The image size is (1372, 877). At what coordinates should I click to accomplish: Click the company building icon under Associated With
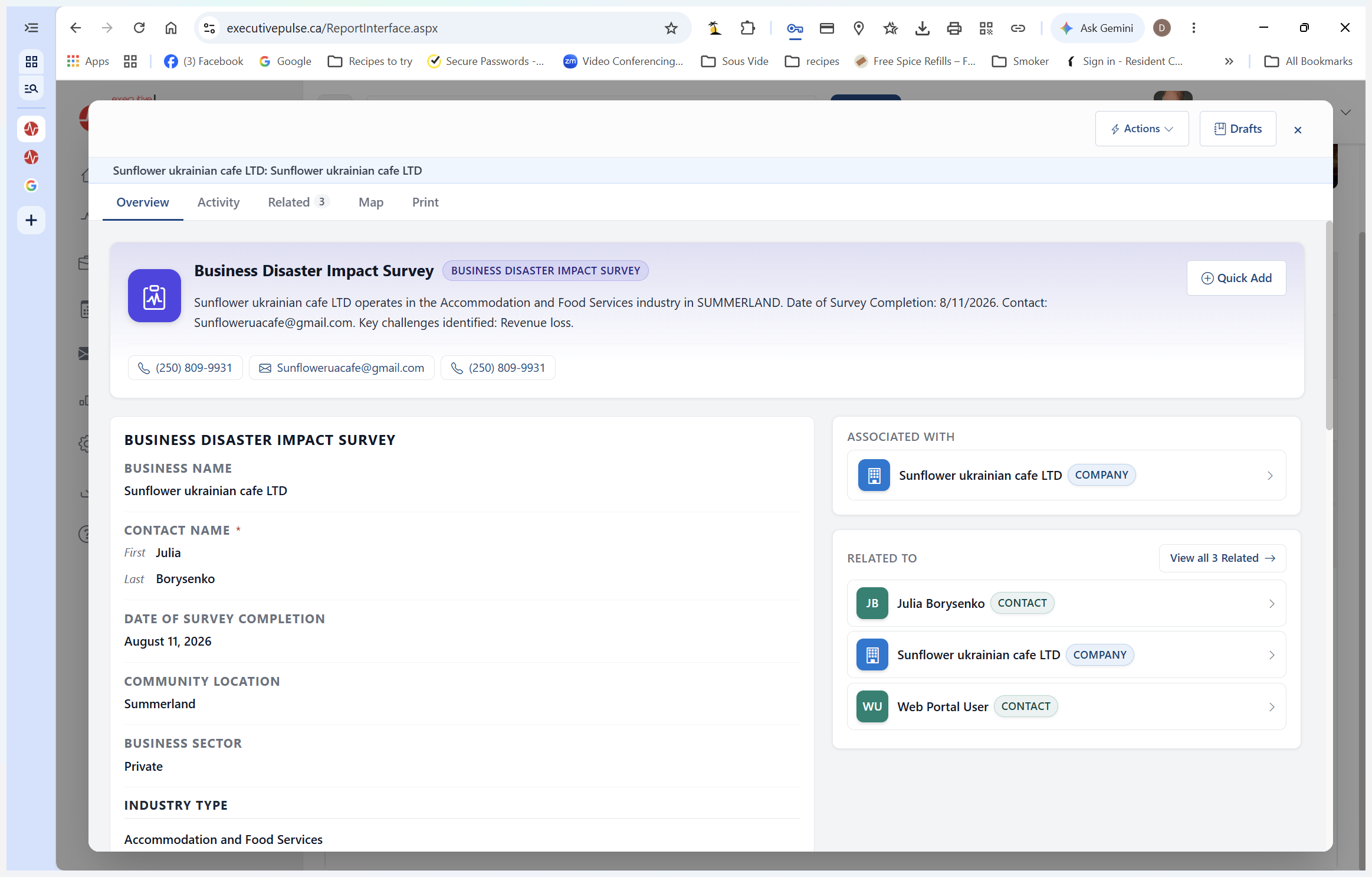coord(874,475)
